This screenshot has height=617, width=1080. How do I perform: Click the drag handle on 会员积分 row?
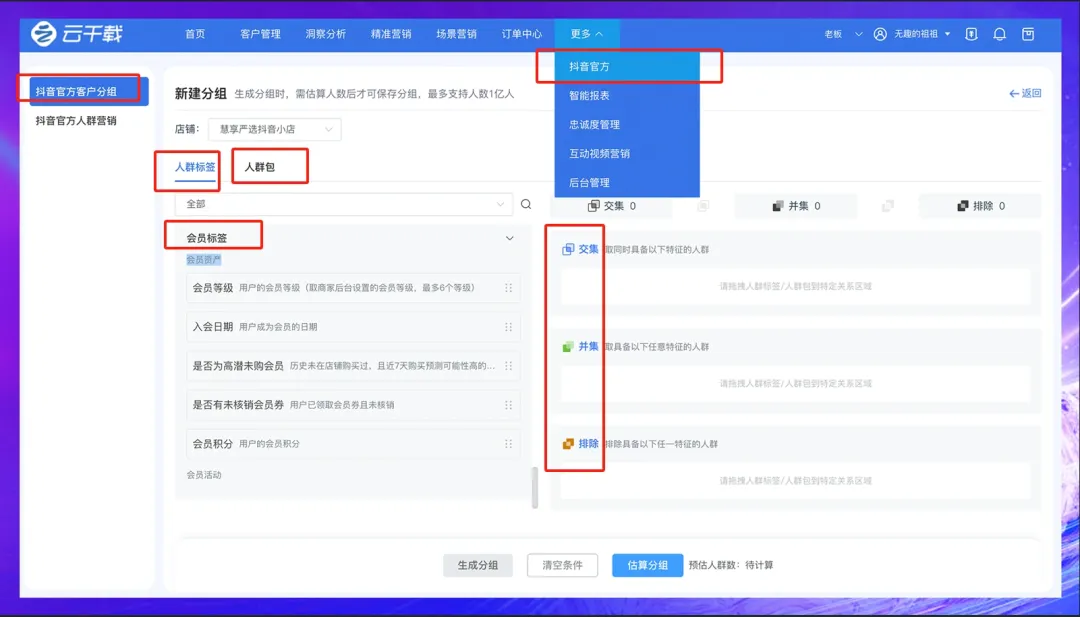508,444
